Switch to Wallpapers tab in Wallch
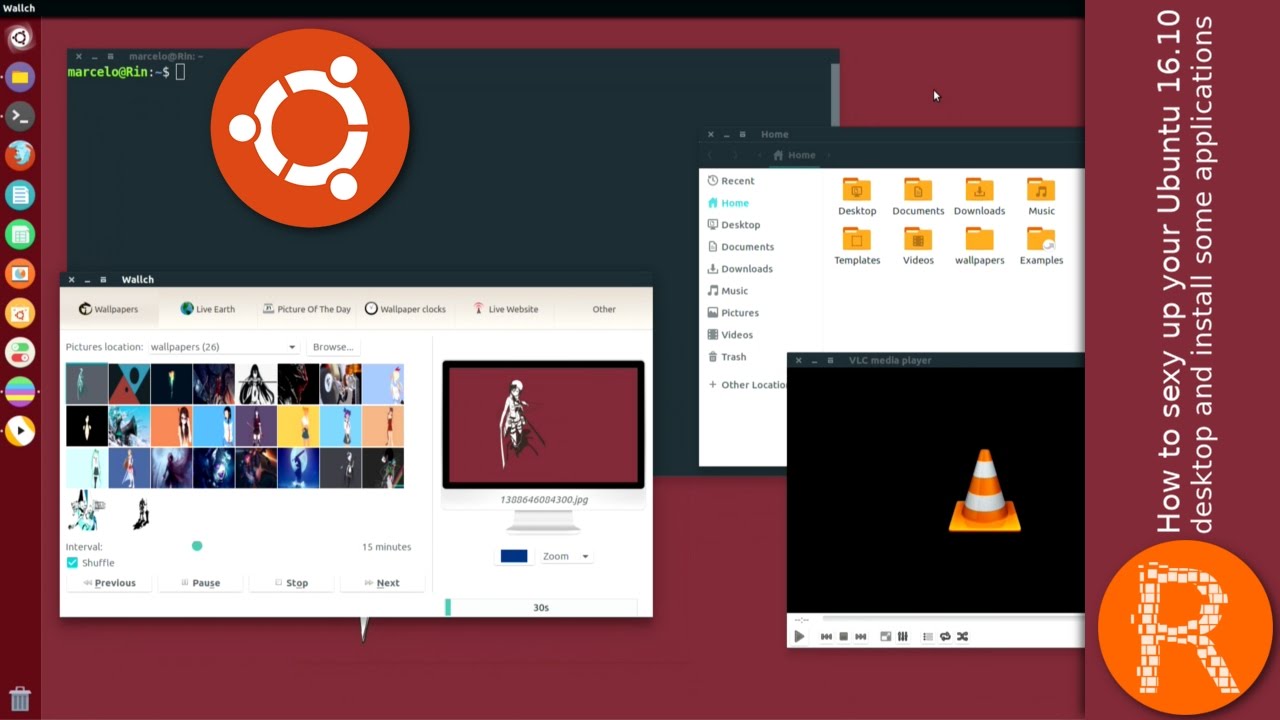Image resolution: width=1280 pixels, height=720 pixels. (108, 309)
